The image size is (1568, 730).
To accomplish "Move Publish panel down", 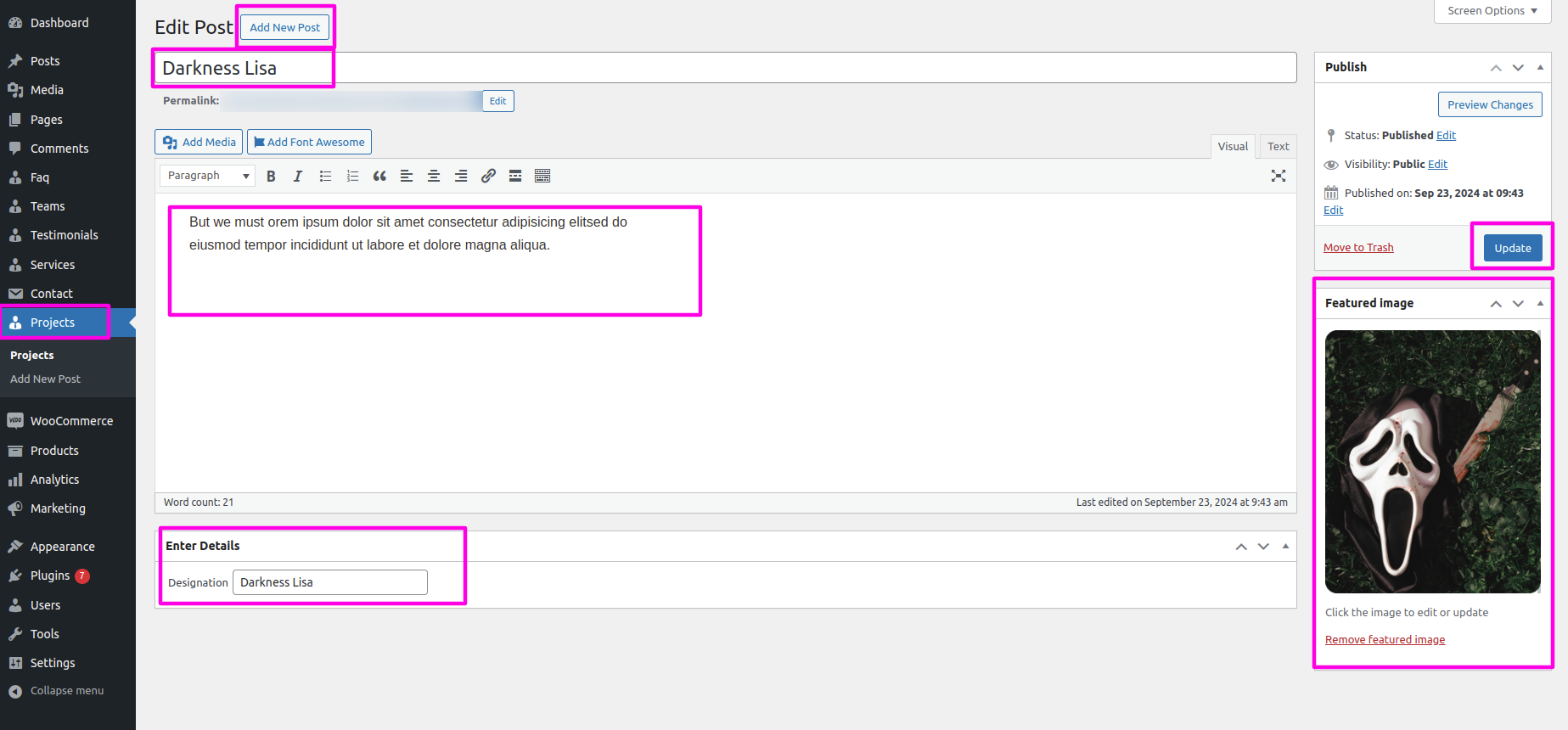I will click(x=1518, y=67).
